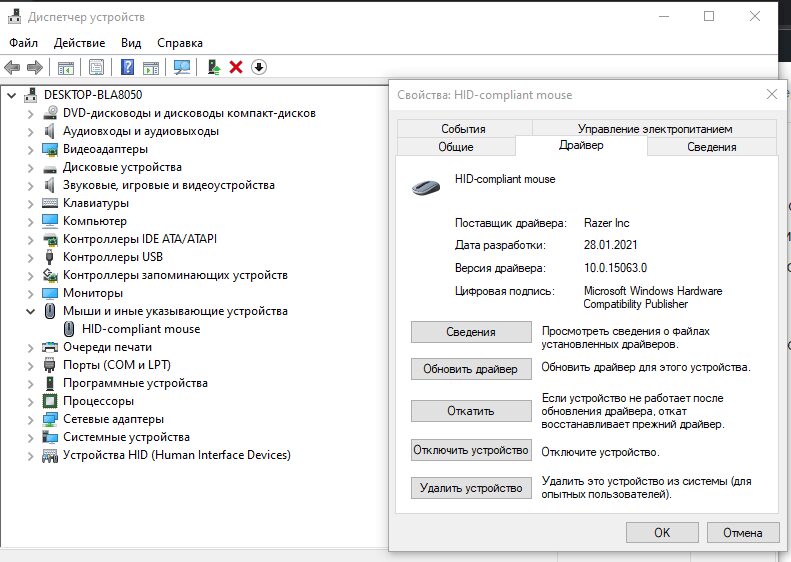Expand the Сетевые адаптеры node
This screenshot has height=562, width=791.
coord(30,419)
